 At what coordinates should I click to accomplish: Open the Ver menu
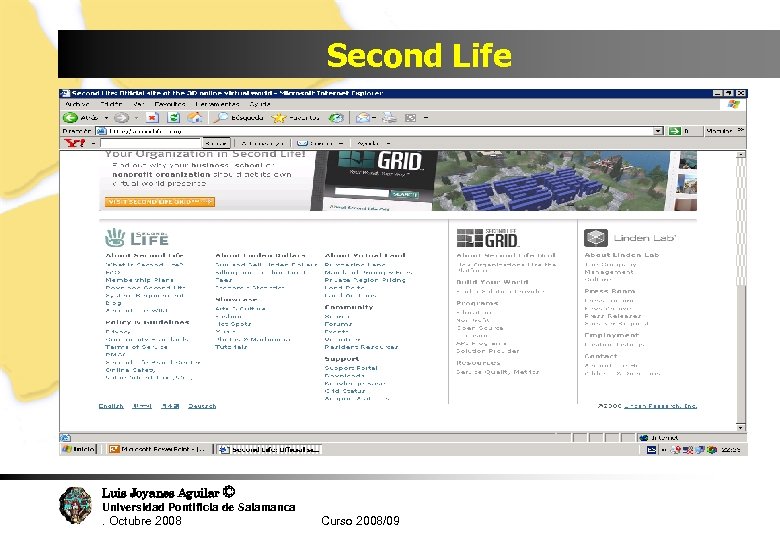tap(139, 104)
